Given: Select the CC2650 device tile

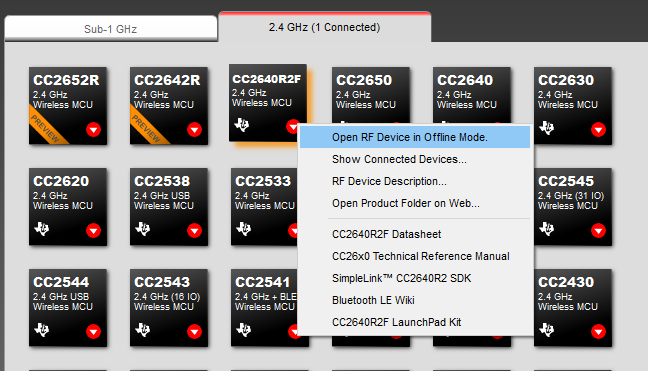Looking at the screenshot, I should [371, 95].
